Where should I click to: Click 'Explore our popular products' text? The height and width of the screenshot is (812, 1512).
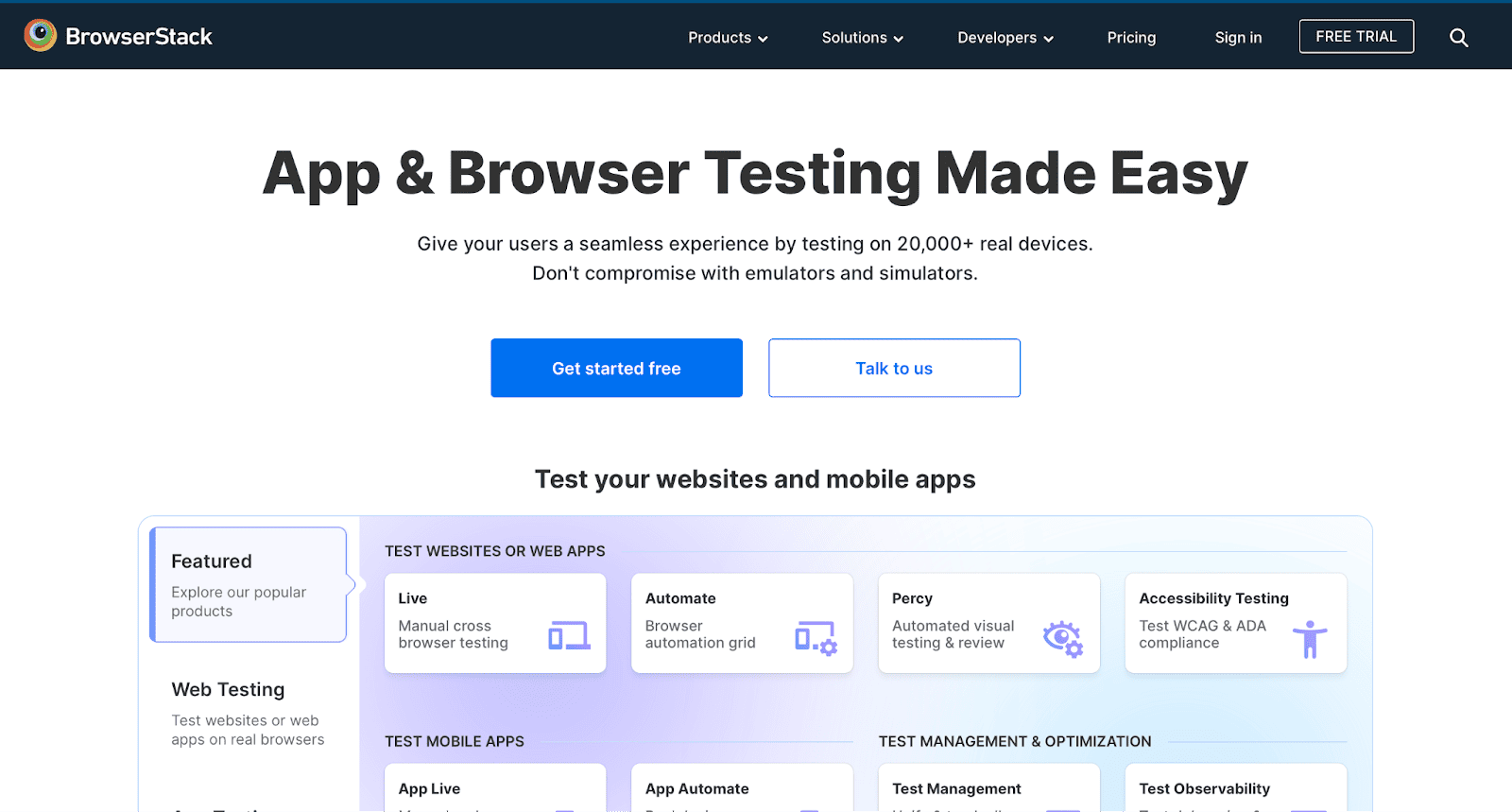238,601
